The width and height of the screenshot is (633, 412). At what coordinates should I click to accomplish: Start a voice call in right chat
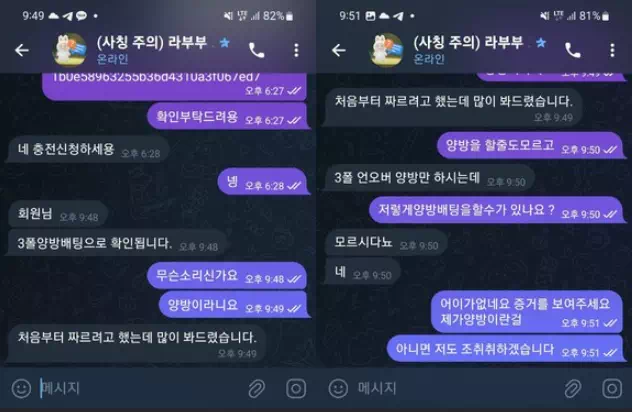click(572, 50)
